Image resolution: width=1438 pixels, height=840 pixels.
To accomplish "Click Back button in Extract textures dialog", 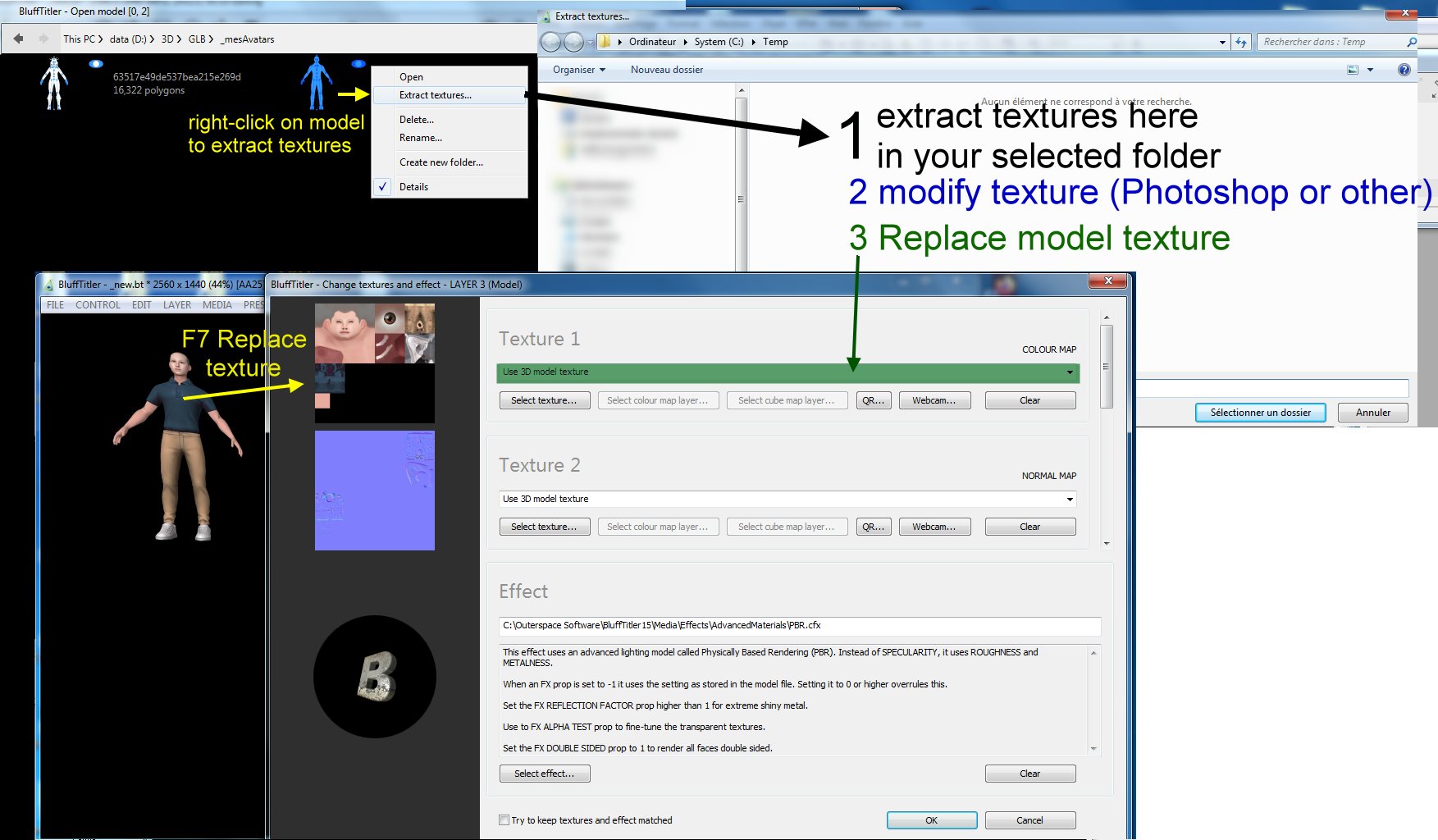I will point(551,42).
